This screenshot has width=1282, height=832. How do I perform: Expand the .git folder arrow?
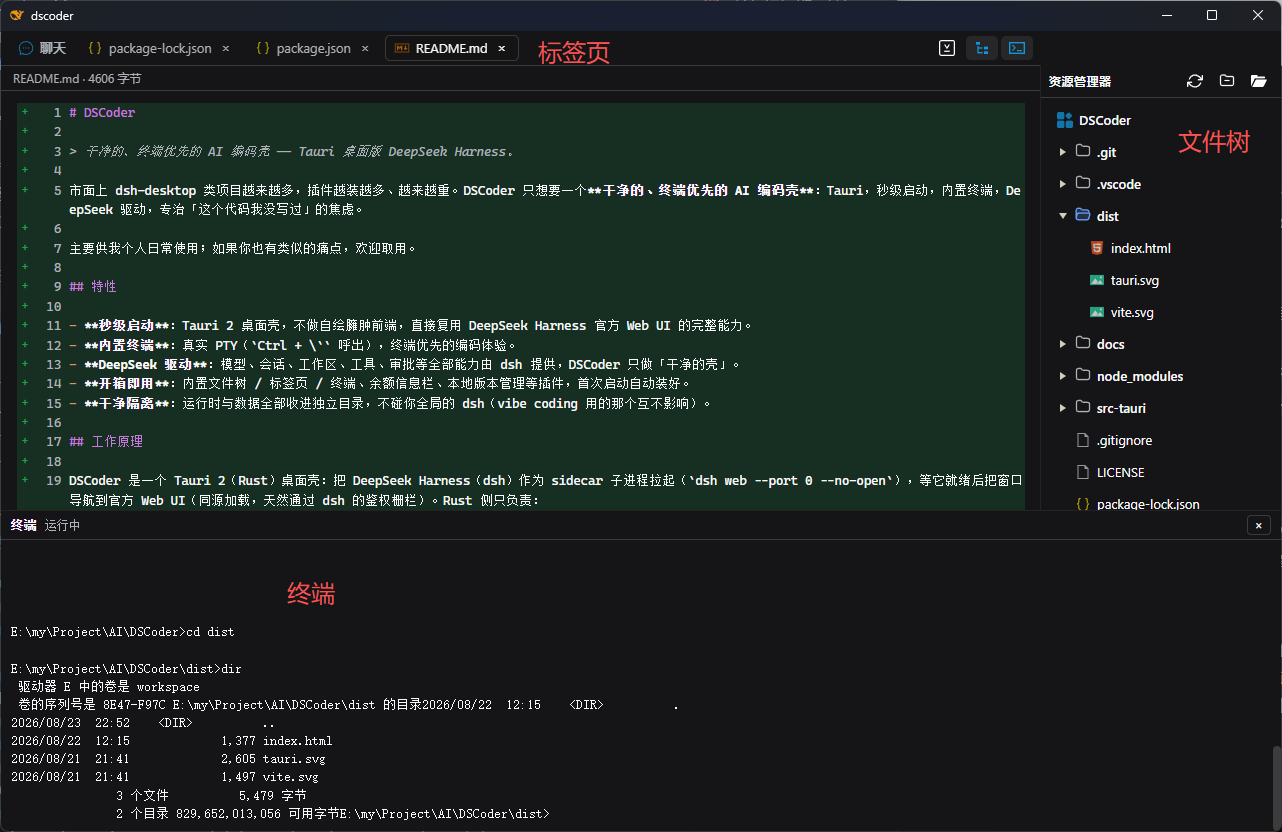tap(1063, 152)
